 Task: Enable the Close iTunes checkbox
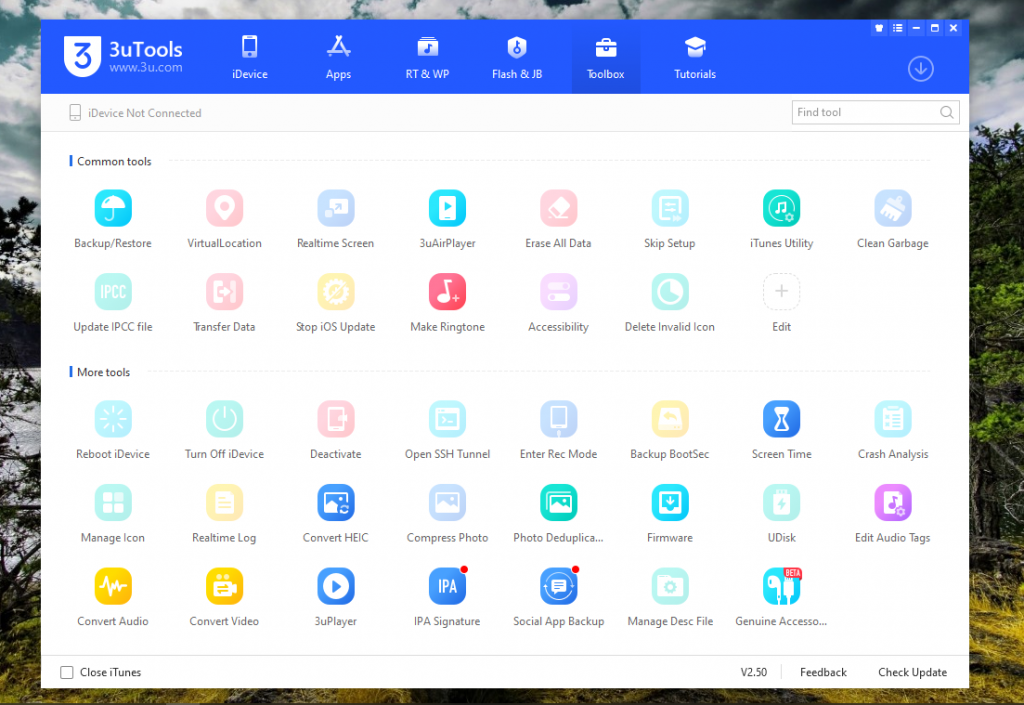point(67,672)
